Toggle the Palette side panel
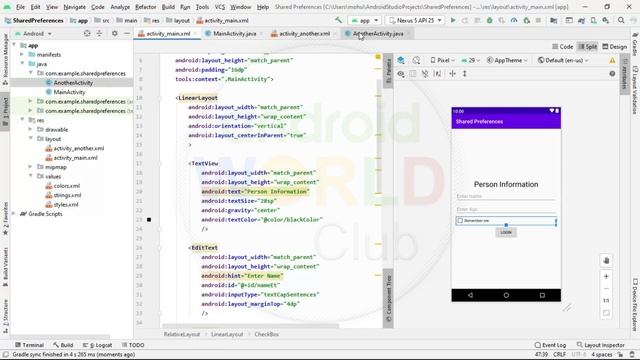 (x=388, y=70)
